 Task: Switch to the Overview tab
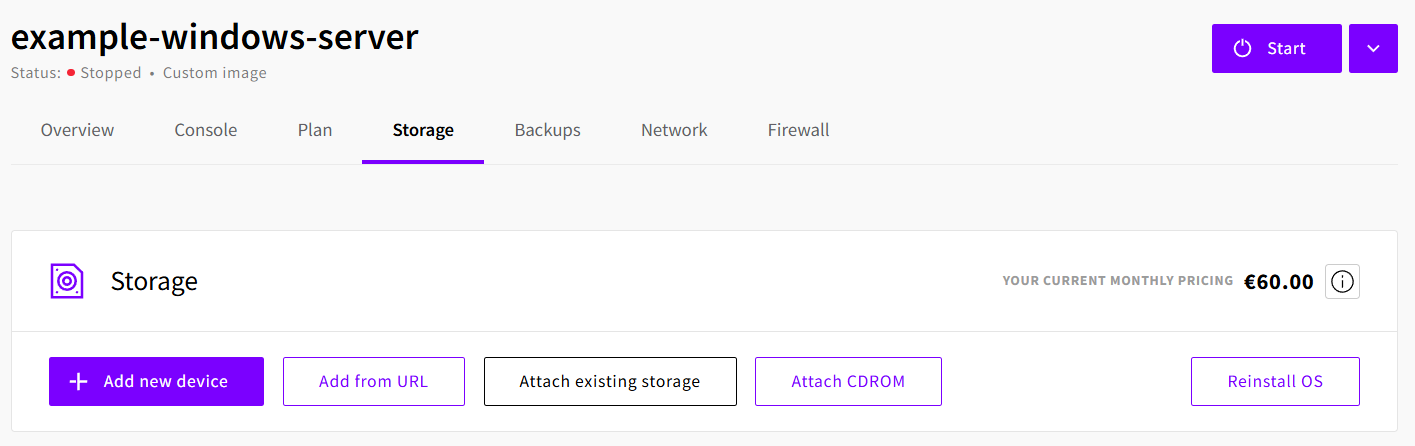77,130
